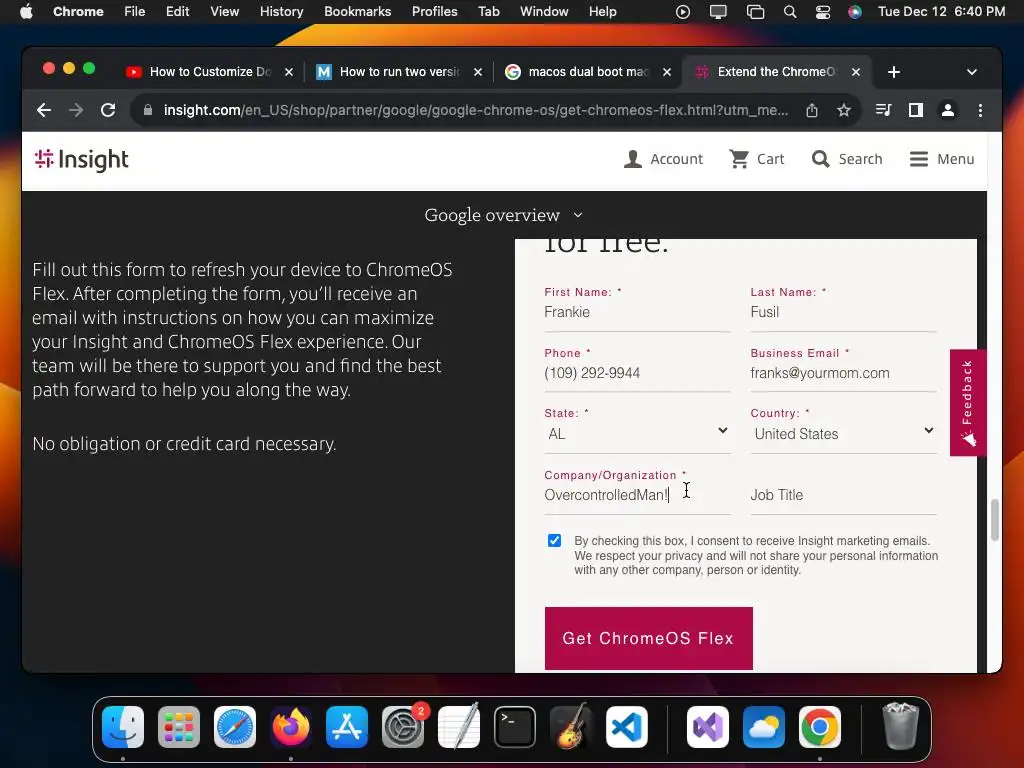Click the Business Email field
Viewport: 1024px width, 768px height.
click(x=844, y=373)
